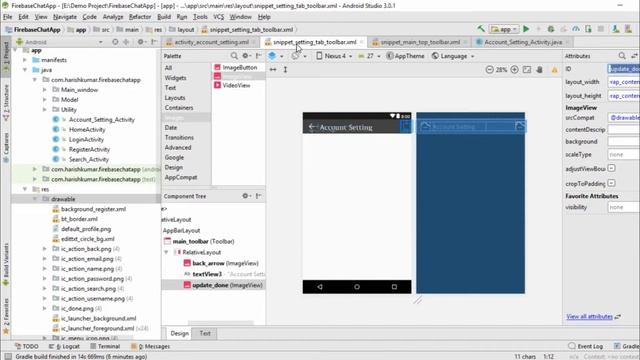Switch to the activity_account_setting.xml tab

point(211,42)
